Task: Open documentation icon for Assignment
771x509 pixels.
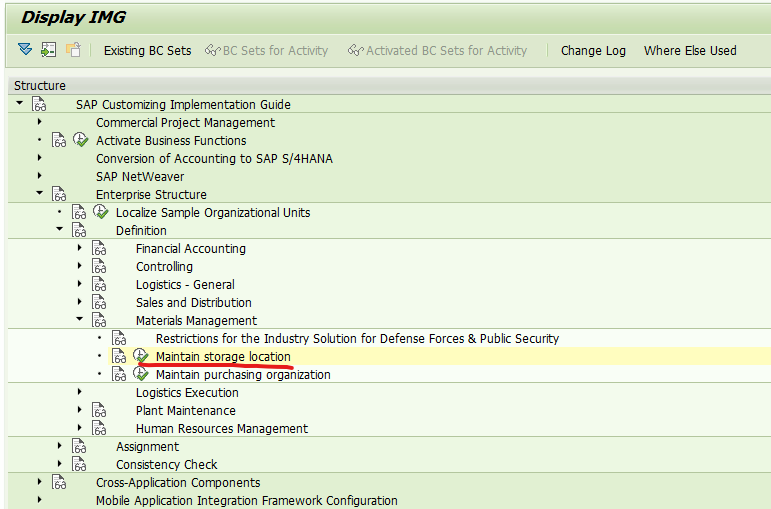Action: [79, 447]
